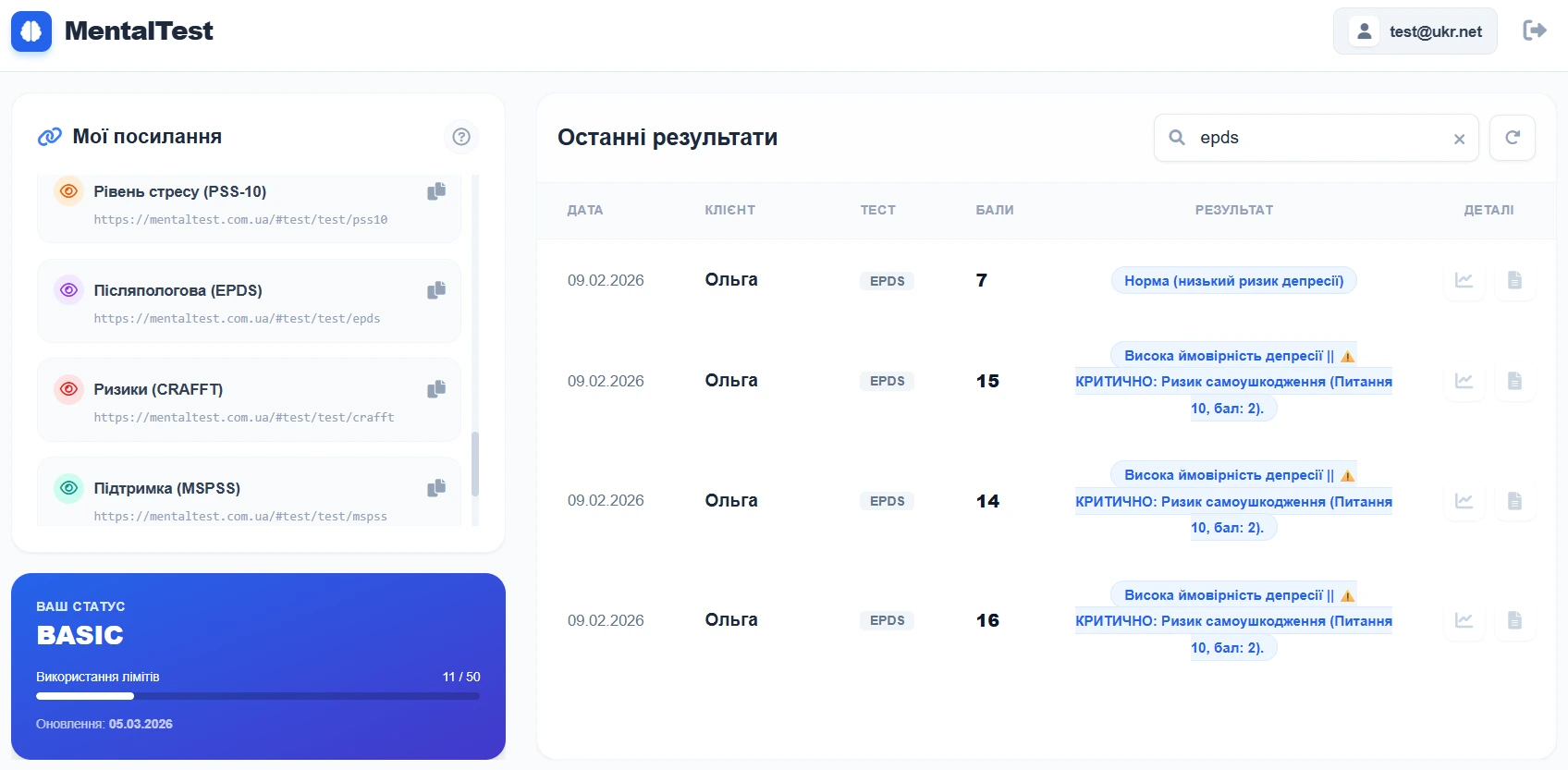The height and width of the screenshot is (770, 1568).
Task: Open document details for score 16 result
Action: (1514, 620)
